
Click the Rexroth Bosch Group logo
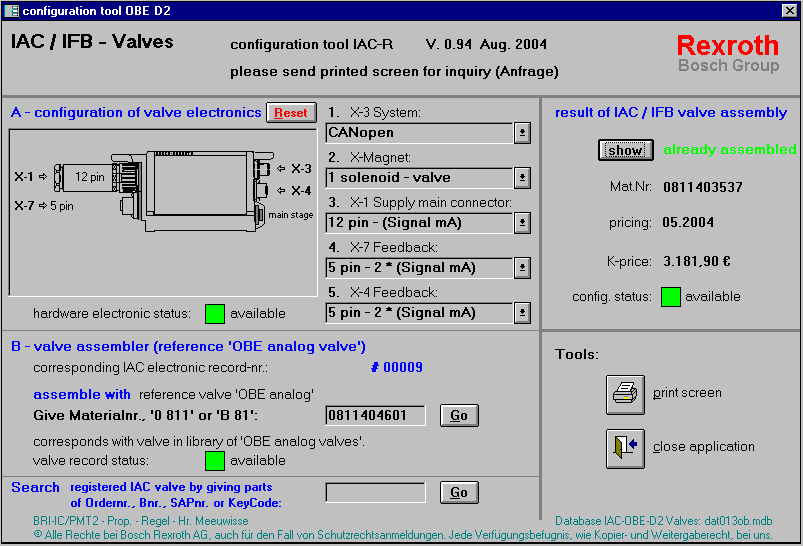pyautogui.click(x=728, y=53)
